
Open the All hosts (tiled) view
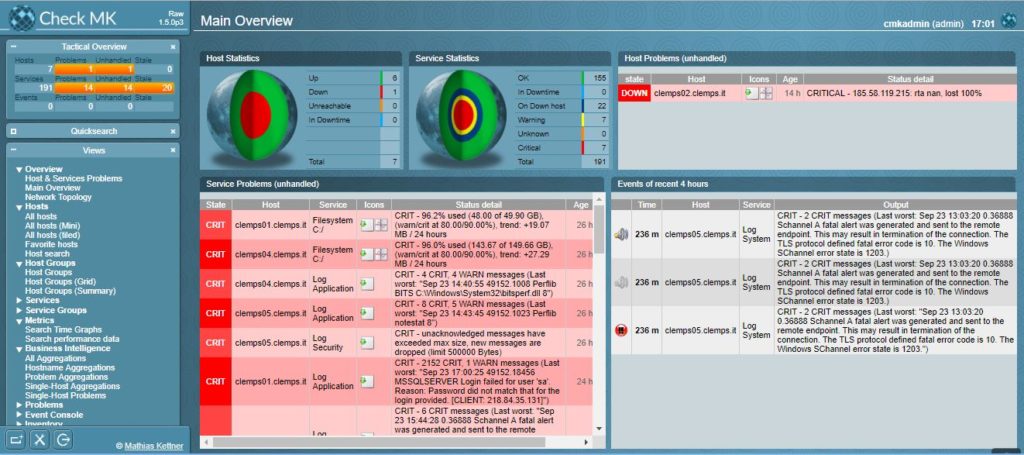click(x=52, y=235)
